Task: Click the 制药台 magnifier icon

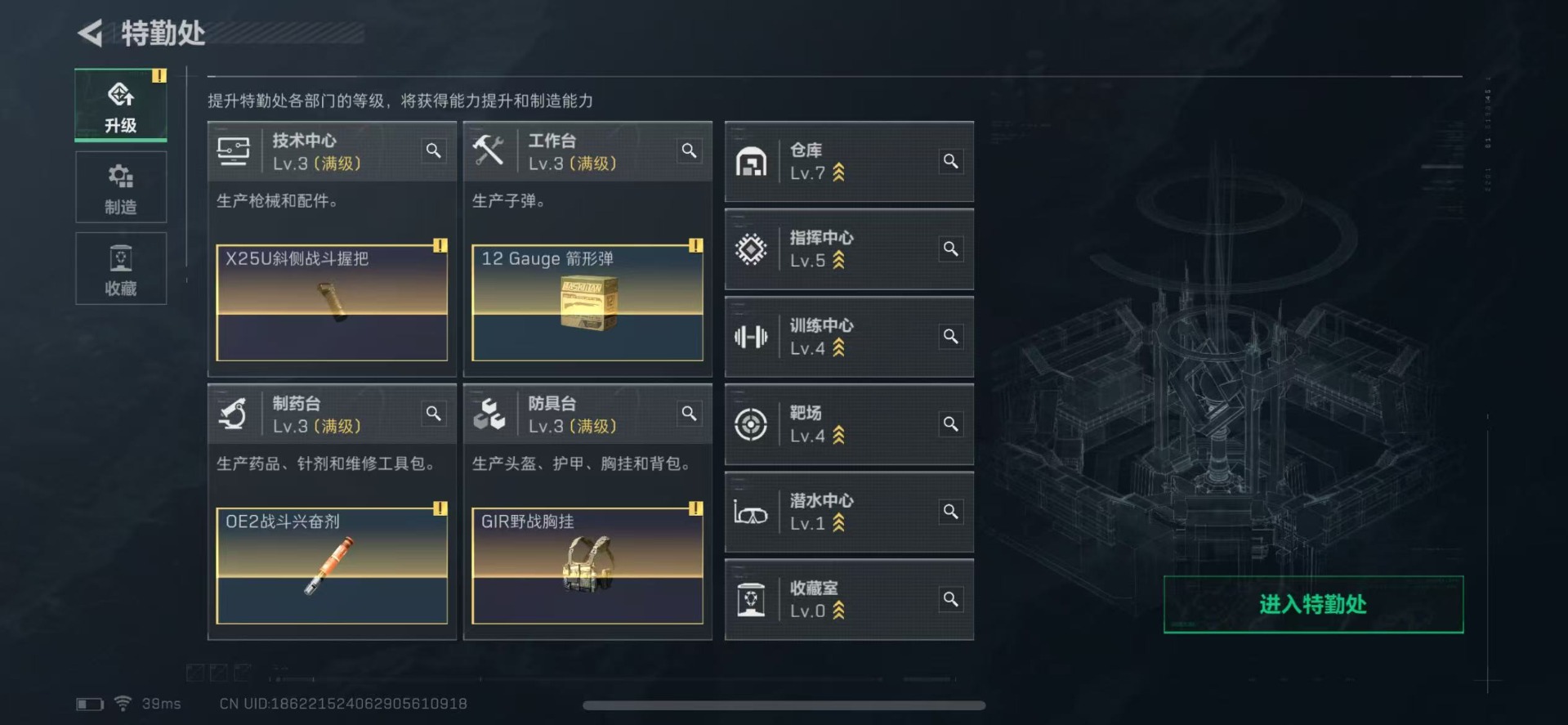Action: (x=434, y=414)
